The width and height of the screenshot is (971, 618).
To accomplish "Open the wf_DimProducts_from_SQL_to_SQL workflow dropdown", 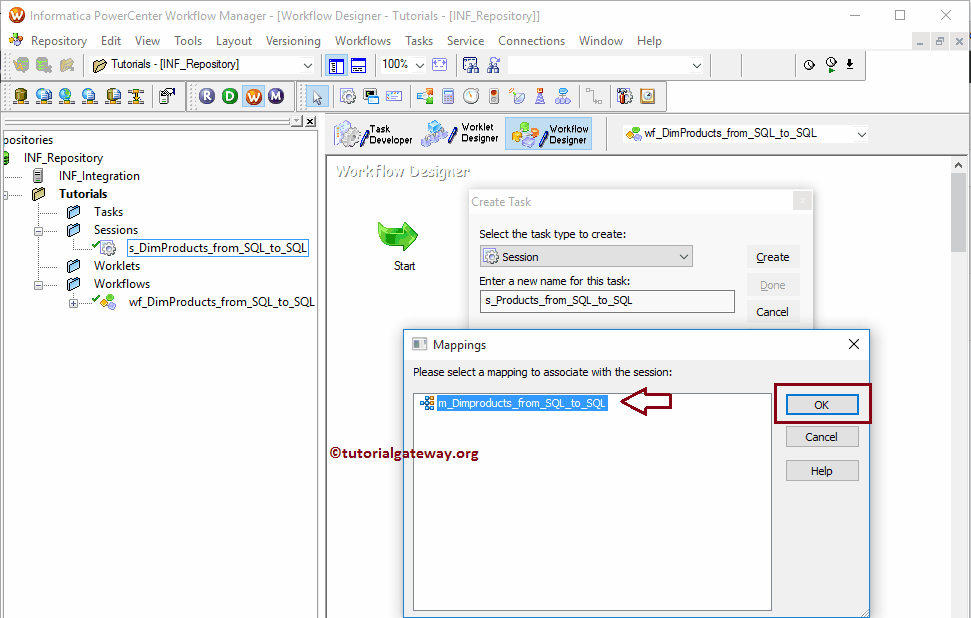I will tap(861, 134).
